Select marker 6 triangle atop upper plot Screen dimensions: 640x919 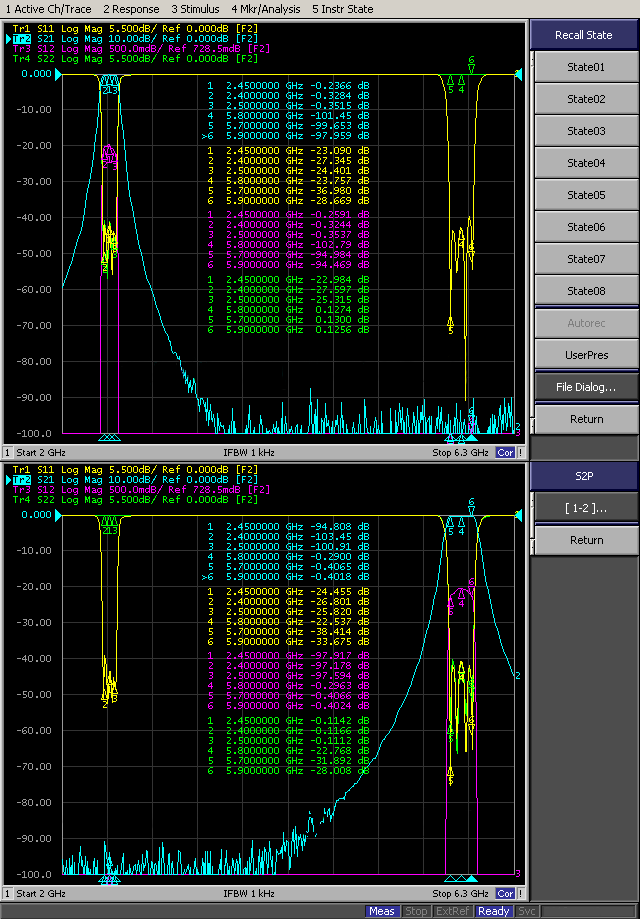[x=471, y=69]
